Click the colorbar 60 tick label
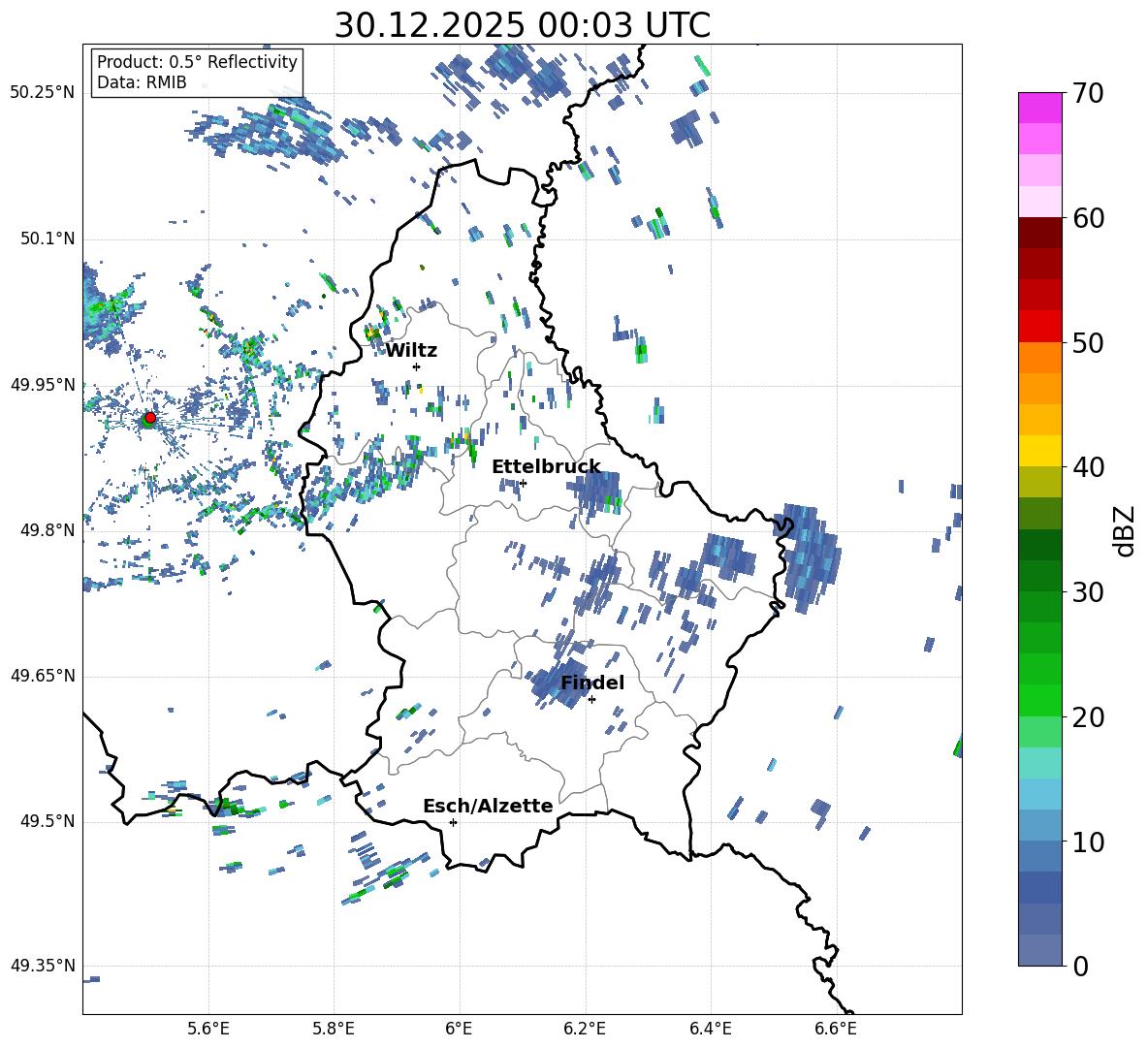This screenshot has height=1048, width=1148. pos(1088,218)
